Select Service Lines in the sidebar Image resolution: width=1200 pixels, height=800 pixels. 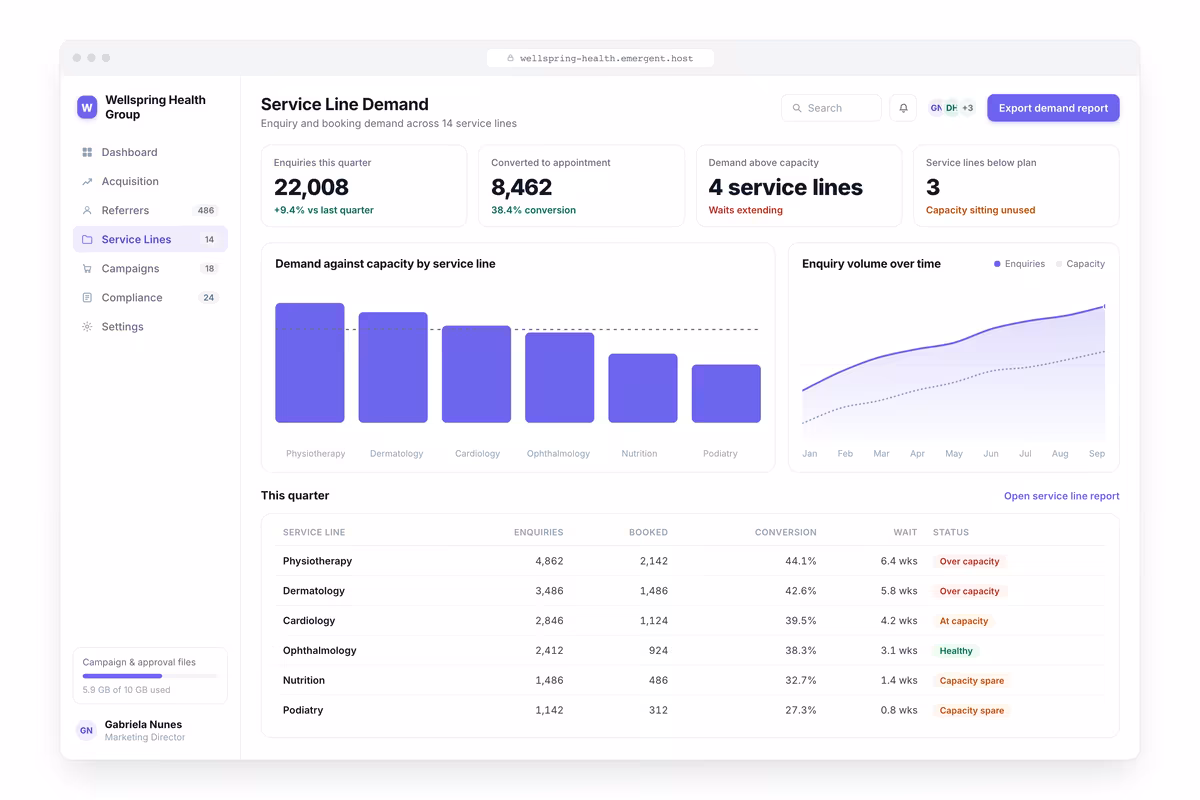click(150, 239)
